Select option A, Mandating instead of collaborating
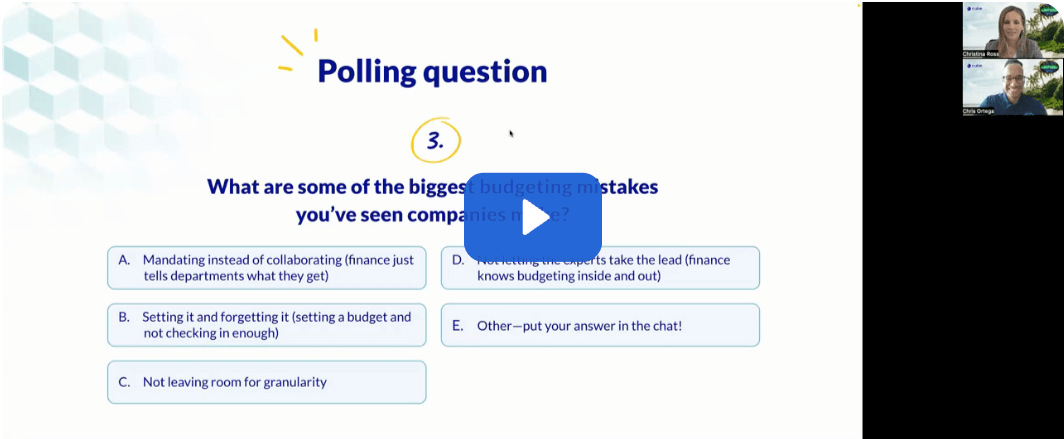The image size is (1064, 439). [x=266, y=268]
